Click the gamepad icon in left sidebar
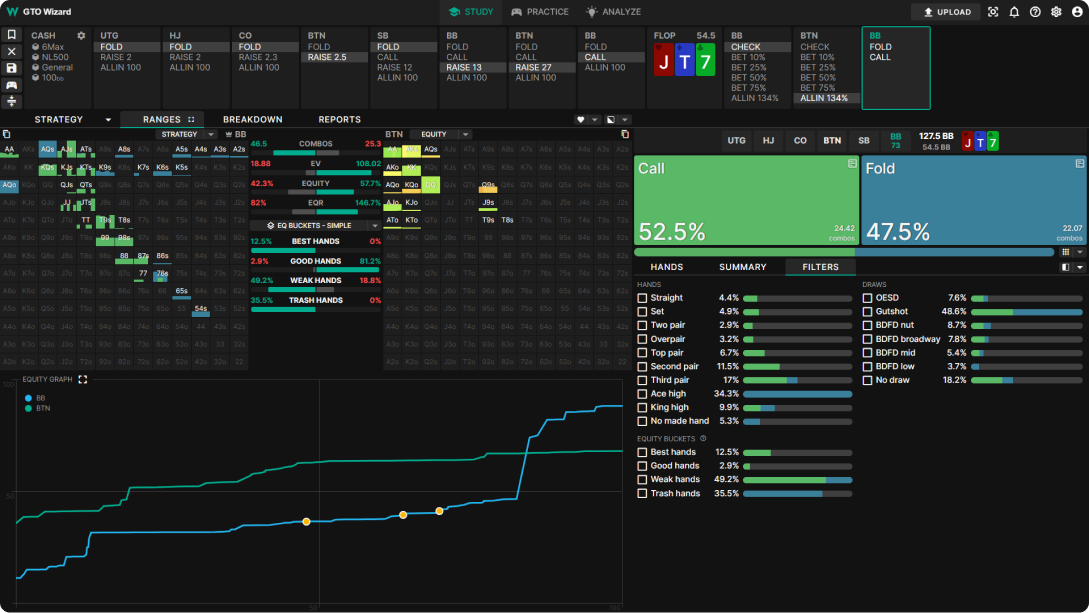 coord(12,85)
